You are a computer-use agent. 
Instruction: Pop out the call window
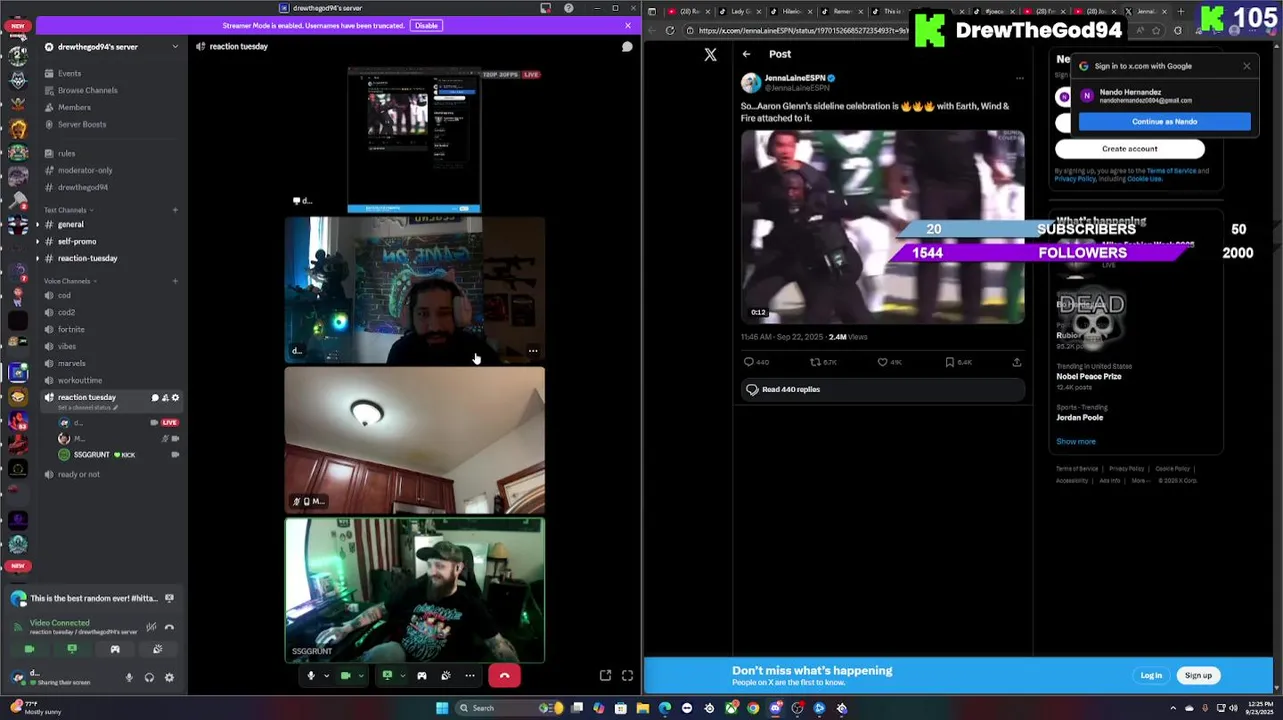click(x=606, y=676)
